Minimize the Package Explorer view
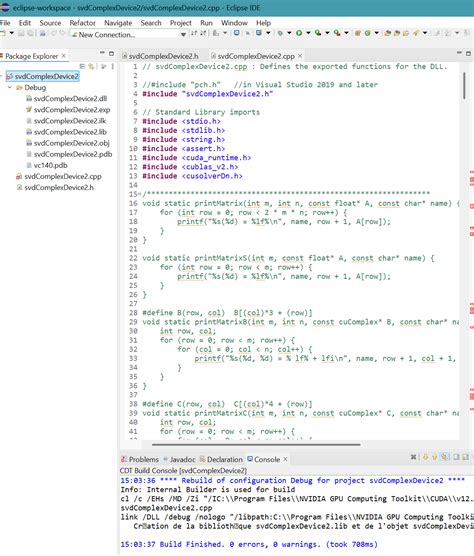The height and width of the screenshot is (556, 474). click(102, 53)
